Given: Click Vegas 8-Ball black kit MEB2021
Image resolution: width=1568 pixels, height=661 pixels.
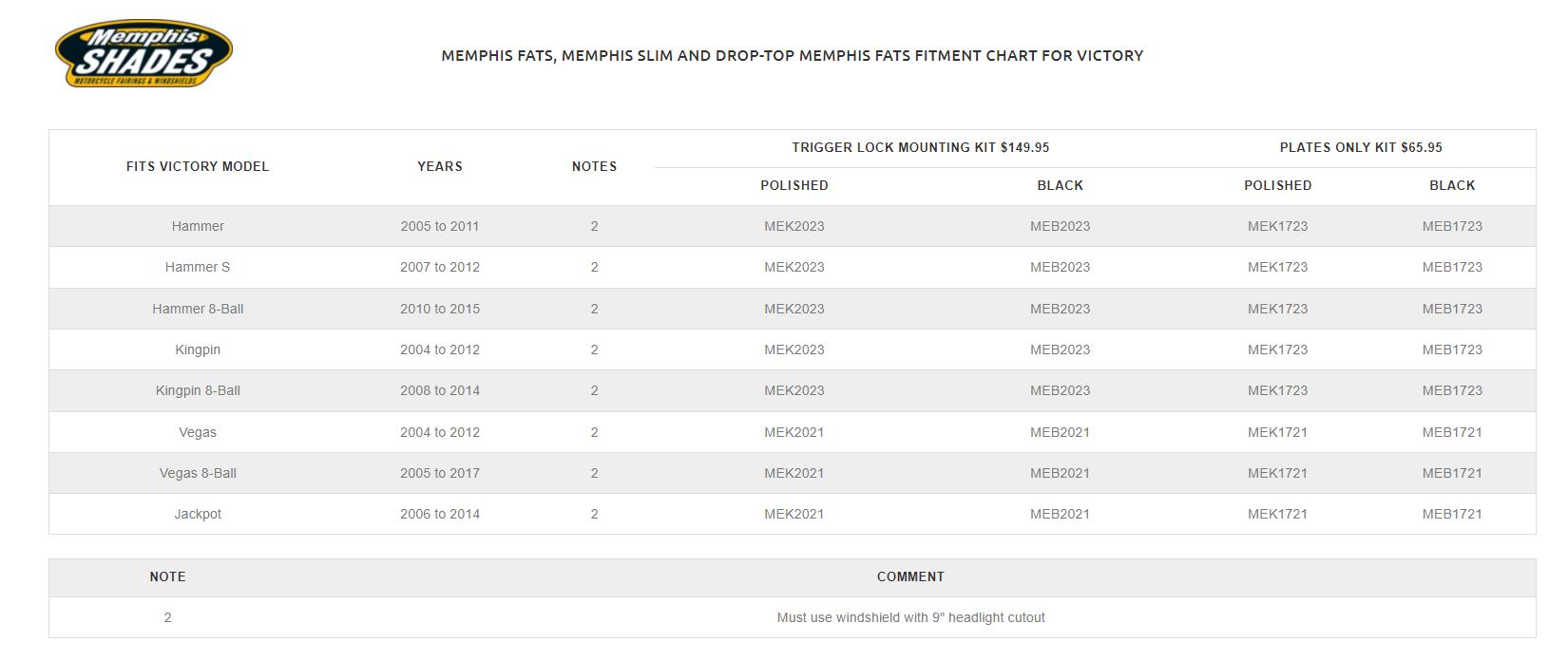Looking at the screenshot, I should [1060, 473].
